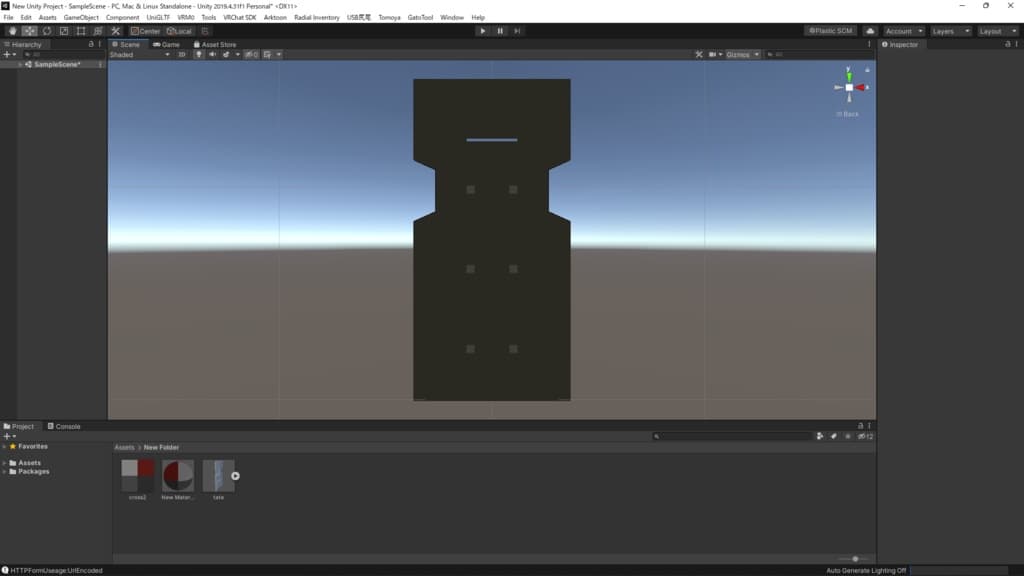Open the GameObject menu
The height and width of the screenshot is (576, 1024).
pos(81,17)
